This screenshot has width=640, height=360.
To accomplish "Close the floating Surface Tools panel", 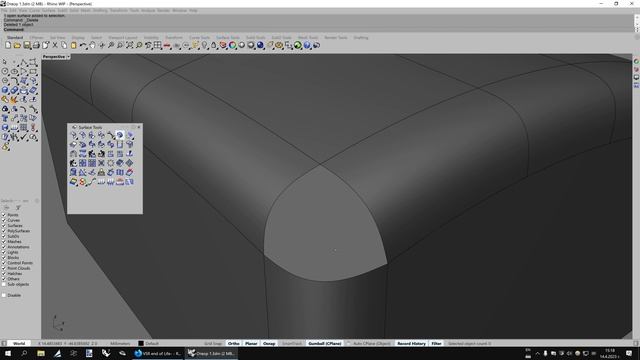I will point(139,127).
